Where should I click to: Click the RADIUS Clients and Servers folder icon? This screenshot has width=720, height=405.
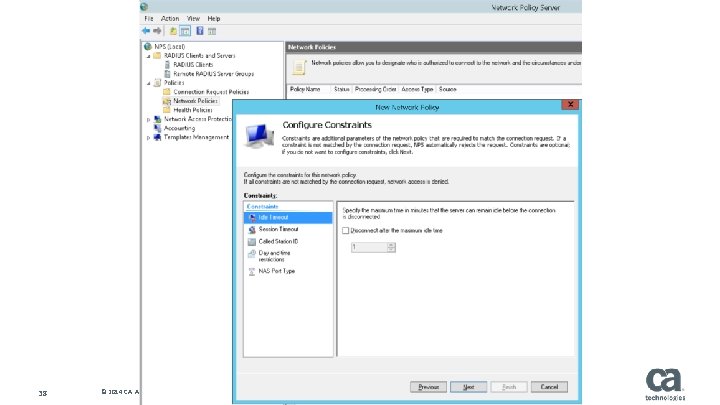158,56
